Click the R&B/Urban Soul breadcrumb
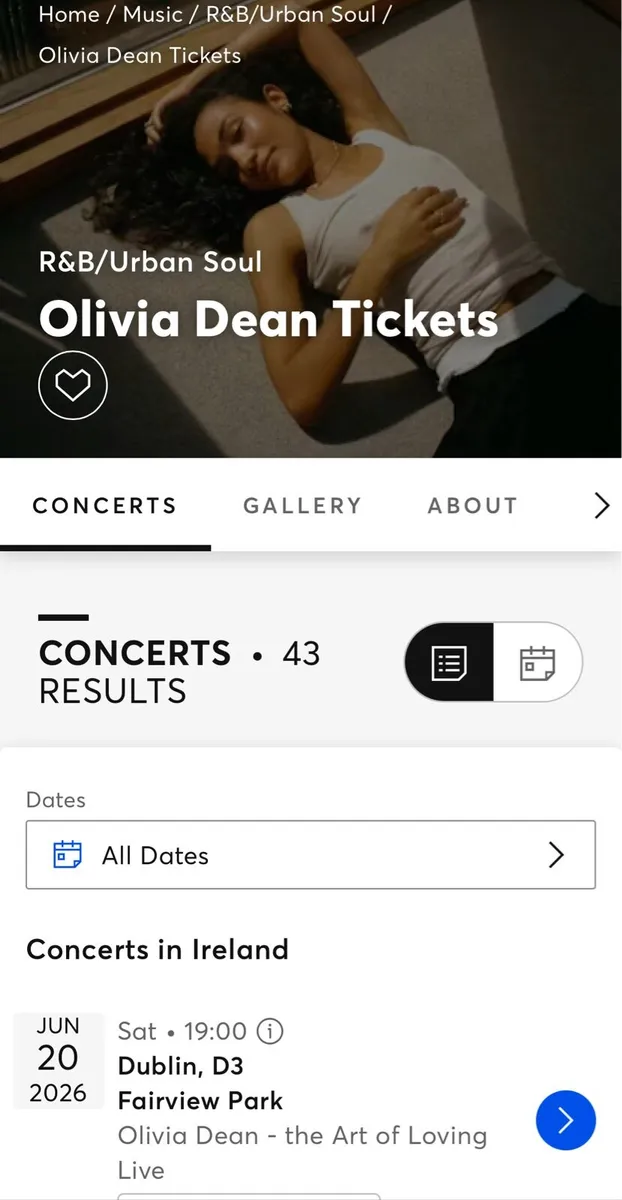 click(x=290, y=14)
